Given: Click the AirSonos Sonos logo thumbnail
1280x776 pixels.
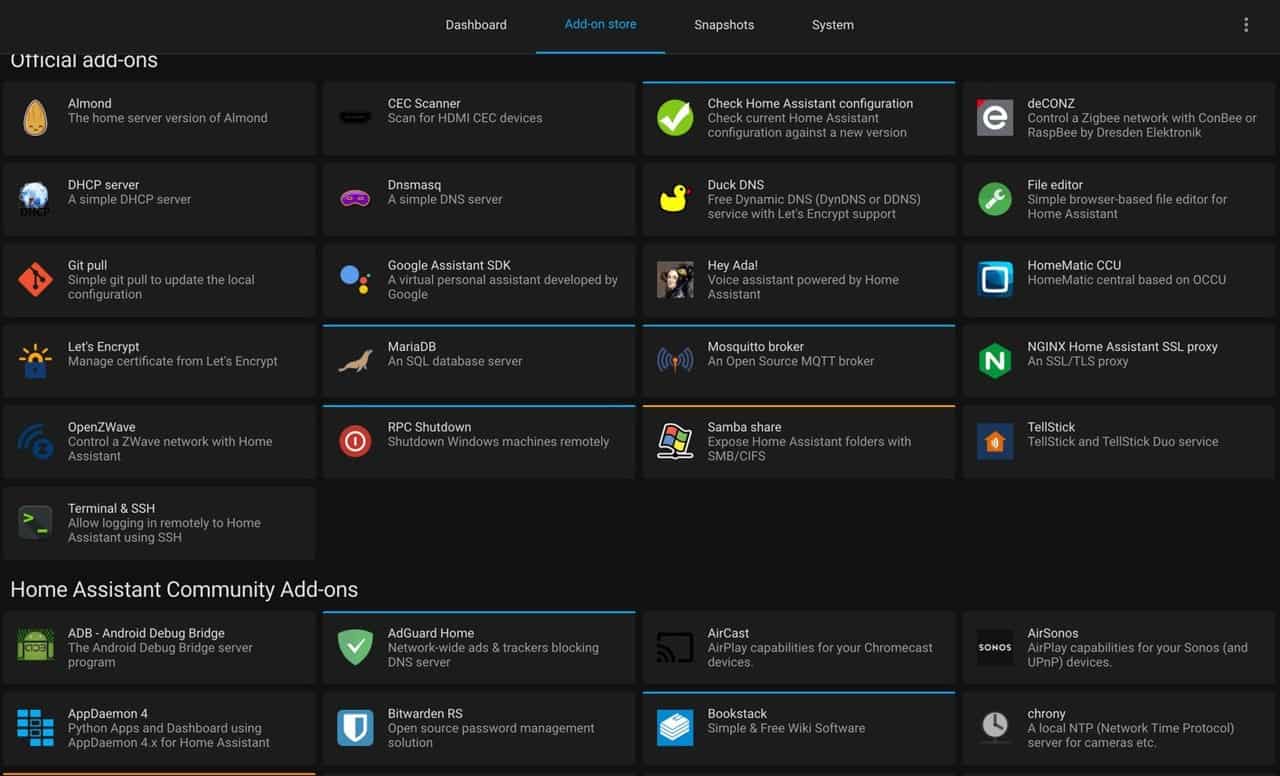Looking at the screenshot, I should coord(995,647).
